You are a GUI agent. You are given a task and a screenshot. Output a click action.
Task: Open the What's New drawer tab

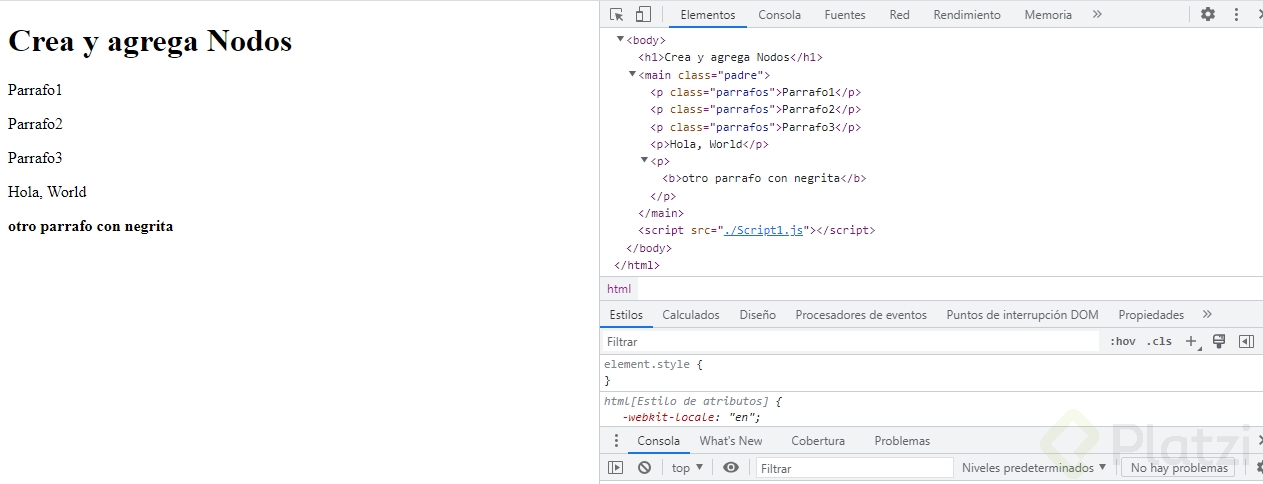click(x=731, y=441)
